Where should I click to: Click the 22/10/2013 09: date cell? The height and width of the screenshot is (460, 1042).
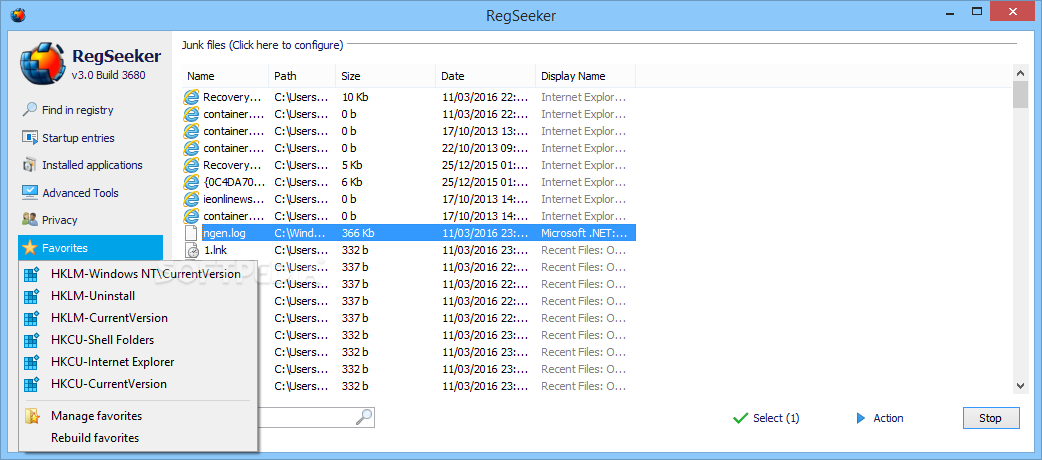click(x=484, y=148)
